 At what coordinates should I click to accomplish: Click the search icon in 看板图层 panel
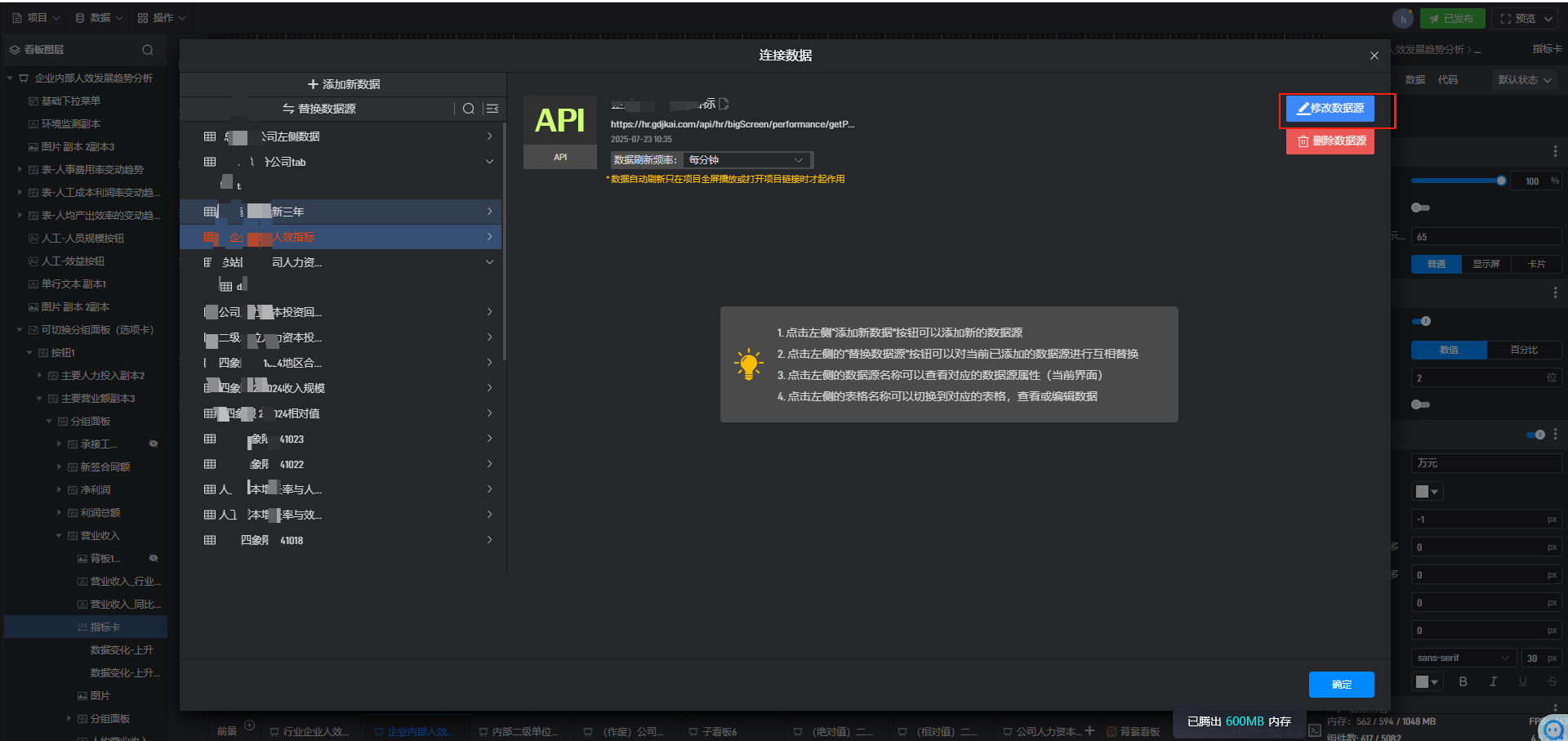[148, 50]
